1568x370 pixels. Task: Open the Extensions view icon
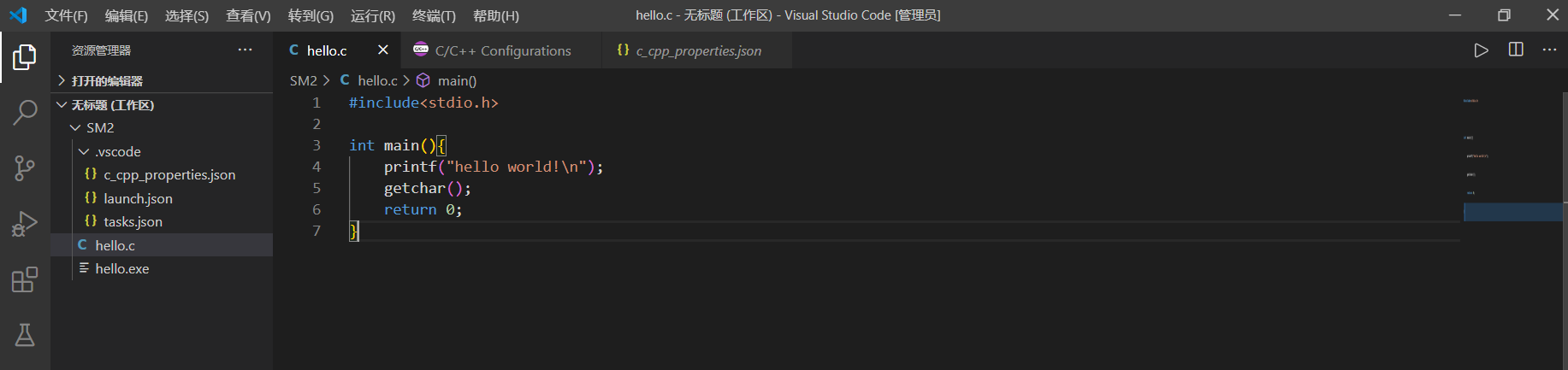coord(25,279)
